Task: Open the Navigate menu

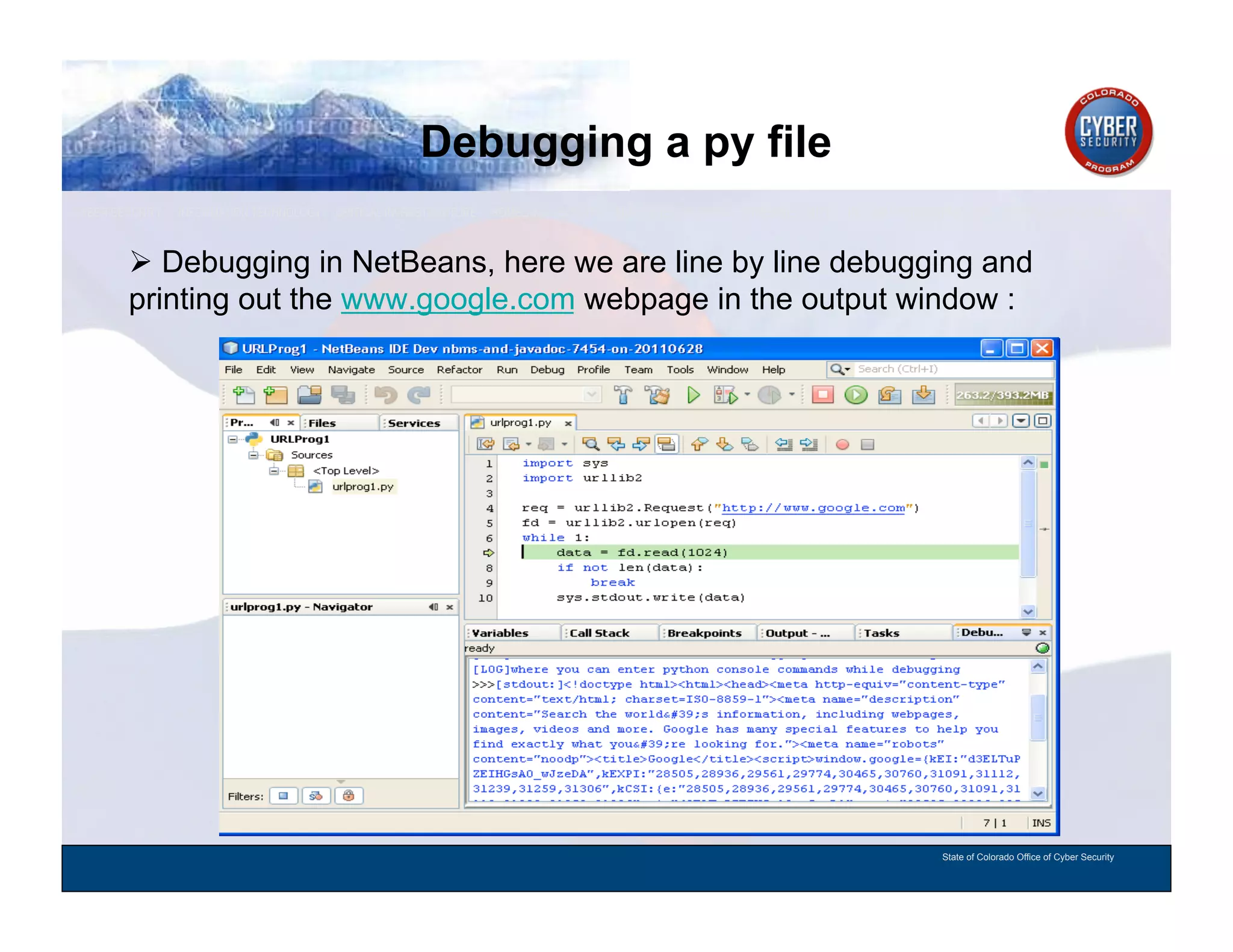Action: [351, 369]
